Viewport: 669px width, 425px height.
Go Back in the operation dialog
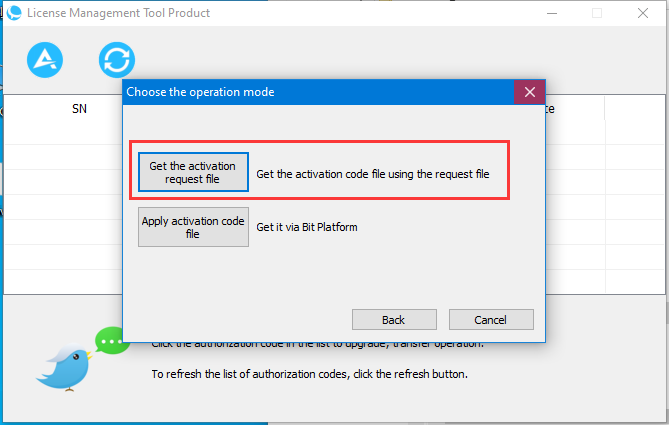pyautogui.click(x=394, y=320)
